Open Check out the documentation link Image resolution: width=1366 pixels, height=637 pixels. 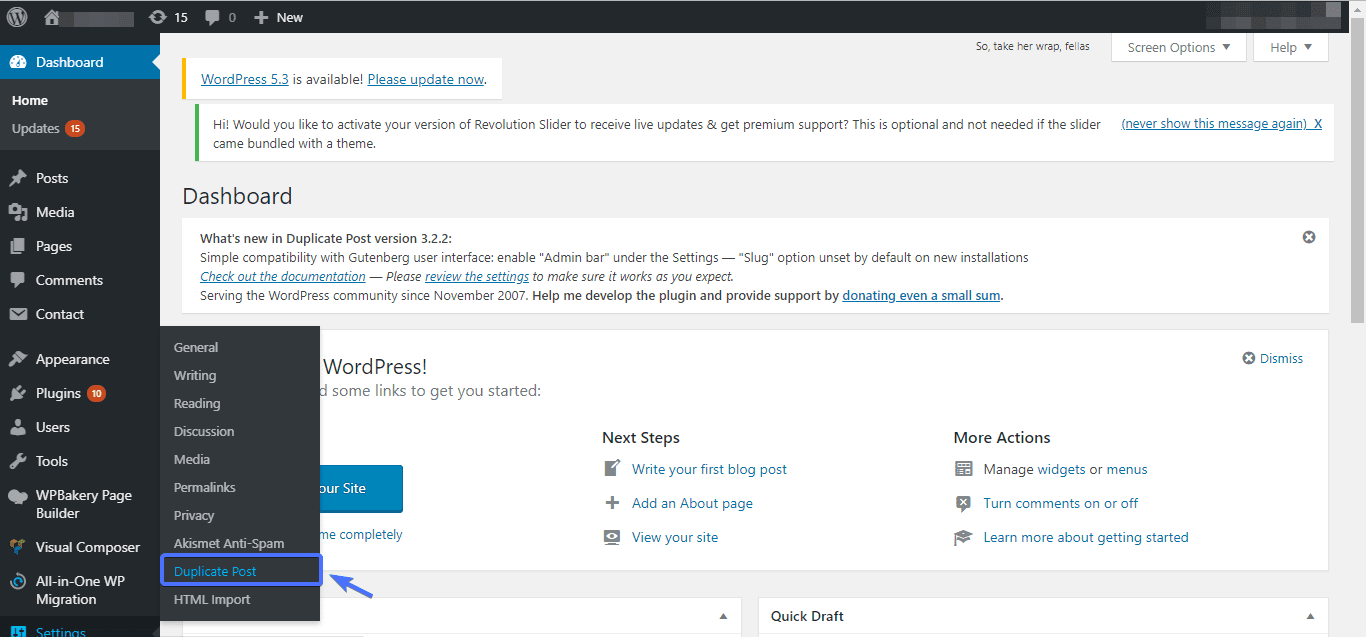(x=283, y=276)
